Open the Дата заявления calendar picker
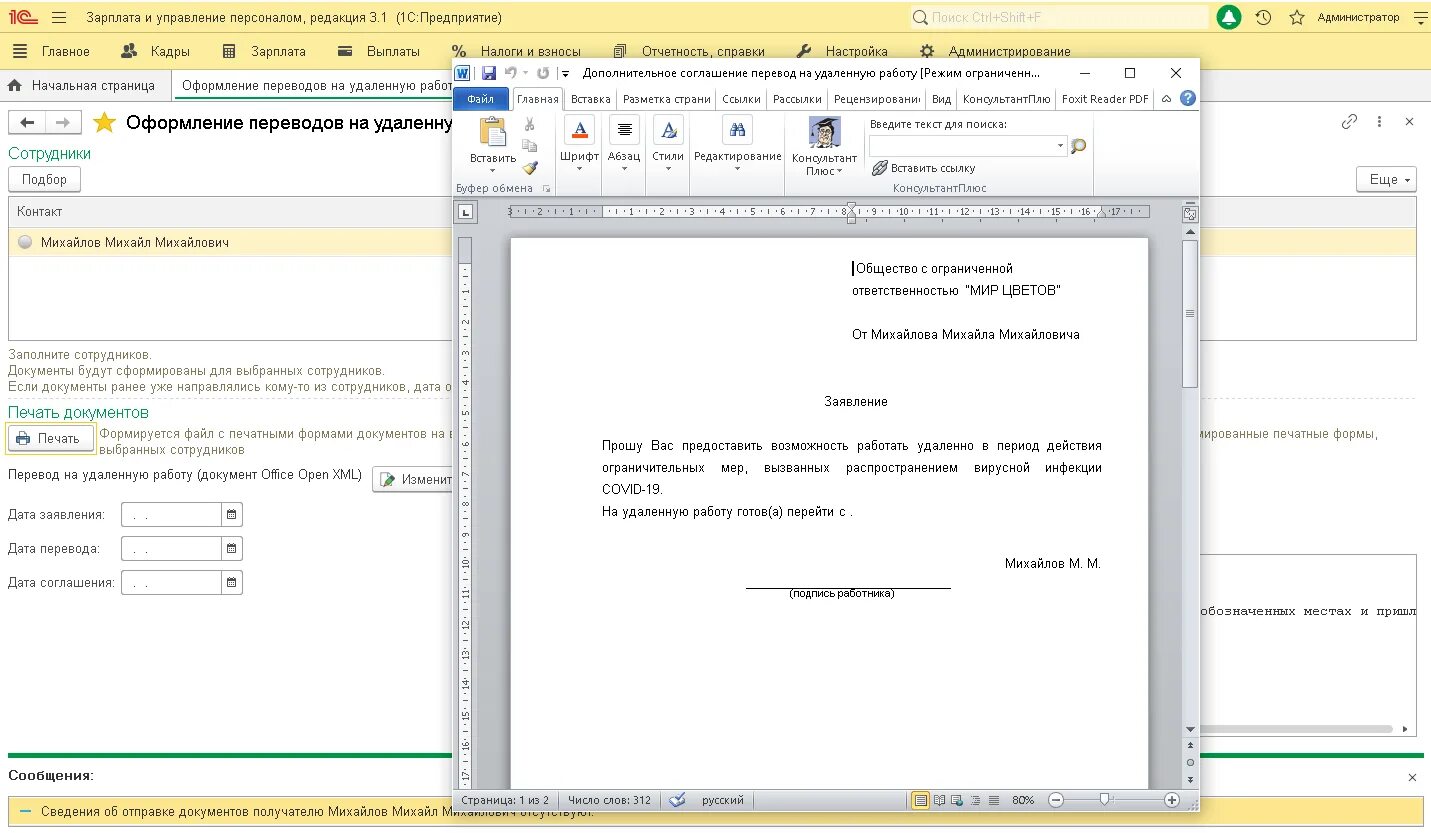This screenshot has height=833, width=1431. (231, 514)
